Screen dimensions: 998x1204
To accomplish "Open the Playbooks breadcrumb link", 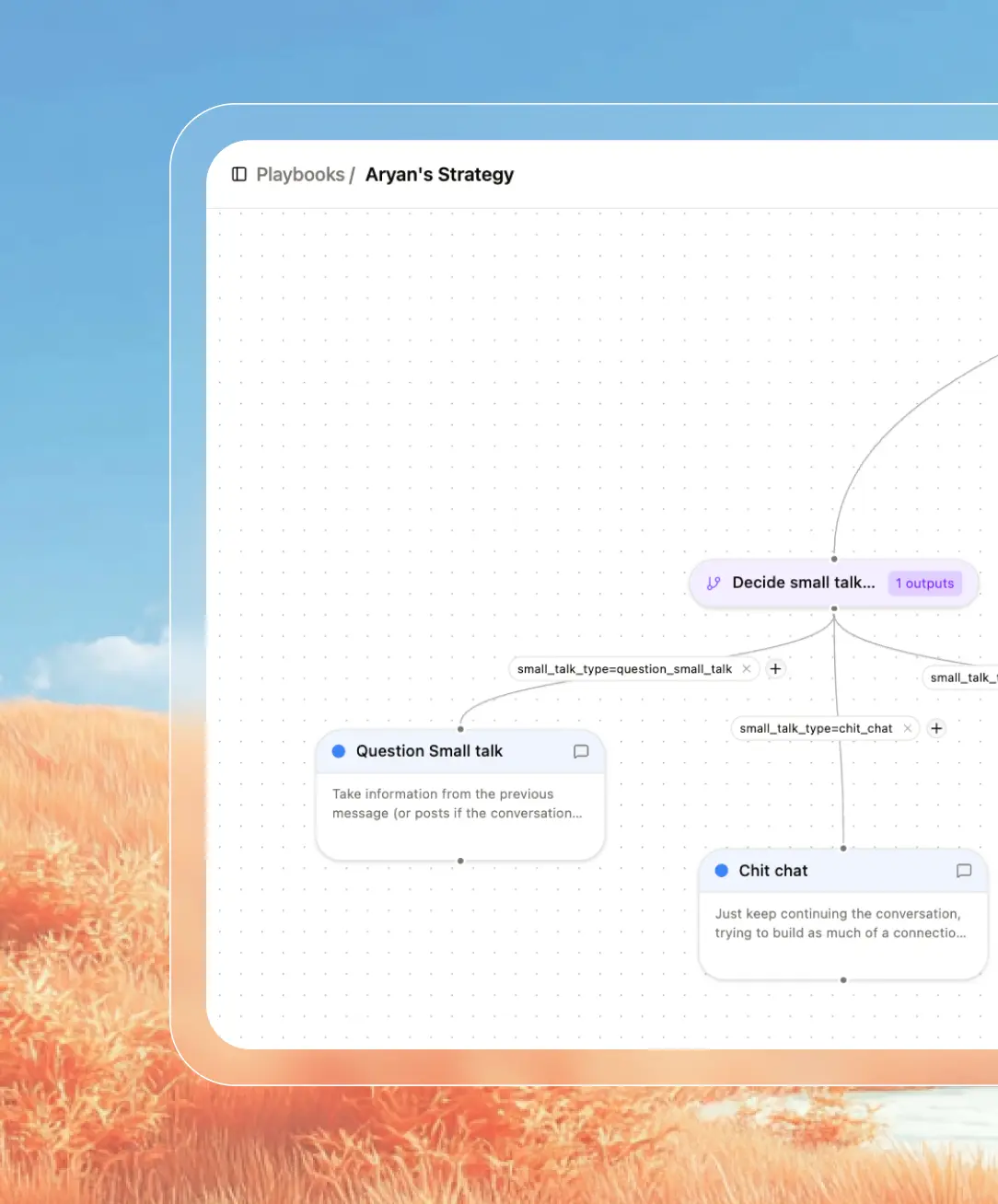I will click(300, 174).
